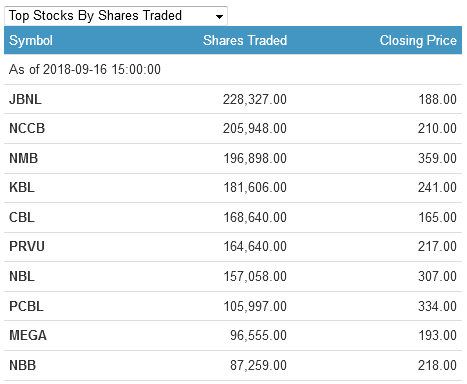Click the NBL stock symbol
This screenshot has height=384, width=467.
(22, 276)
